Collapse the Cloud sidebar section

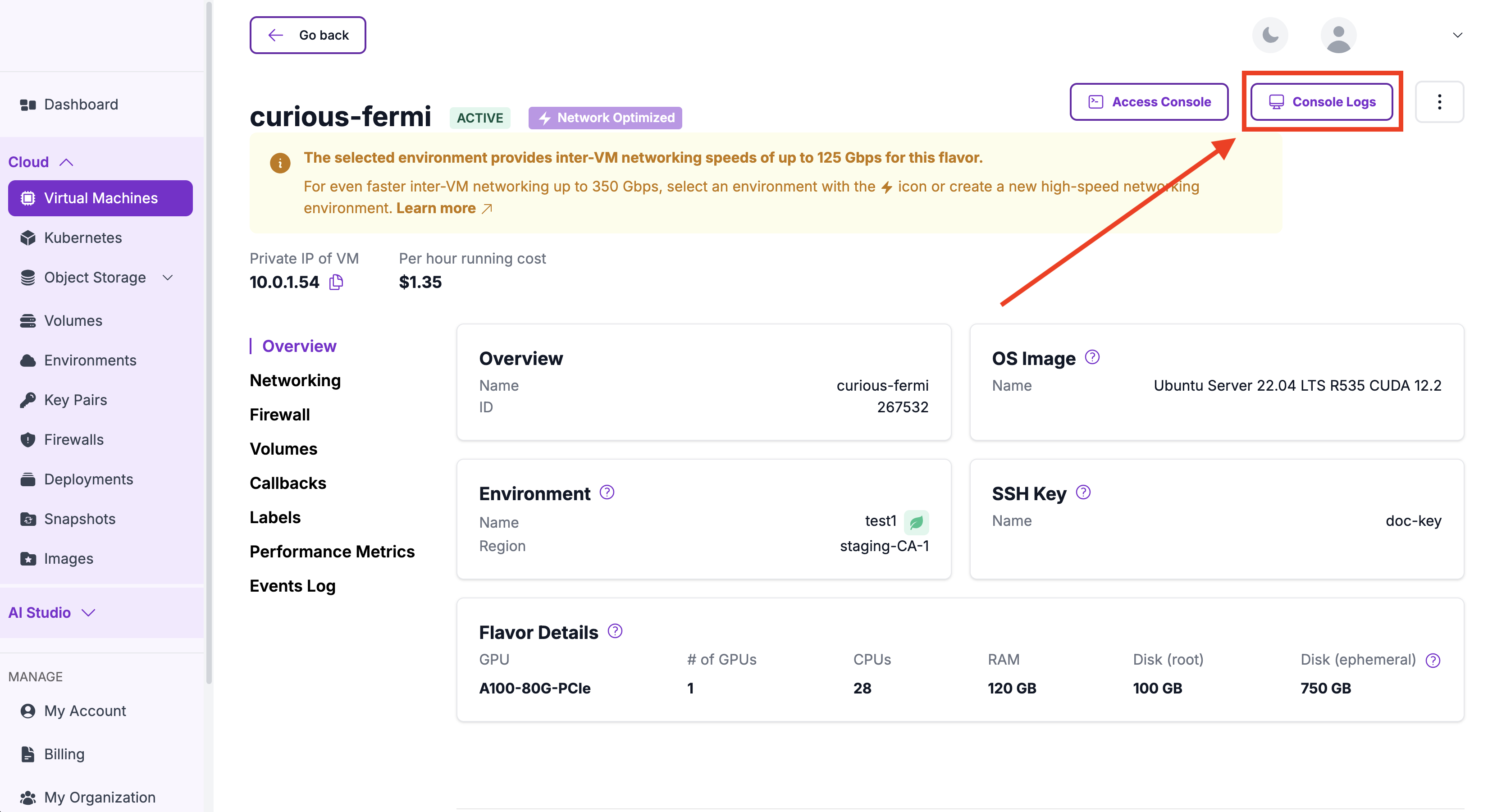pyautogui.click(x=66, y=162)
